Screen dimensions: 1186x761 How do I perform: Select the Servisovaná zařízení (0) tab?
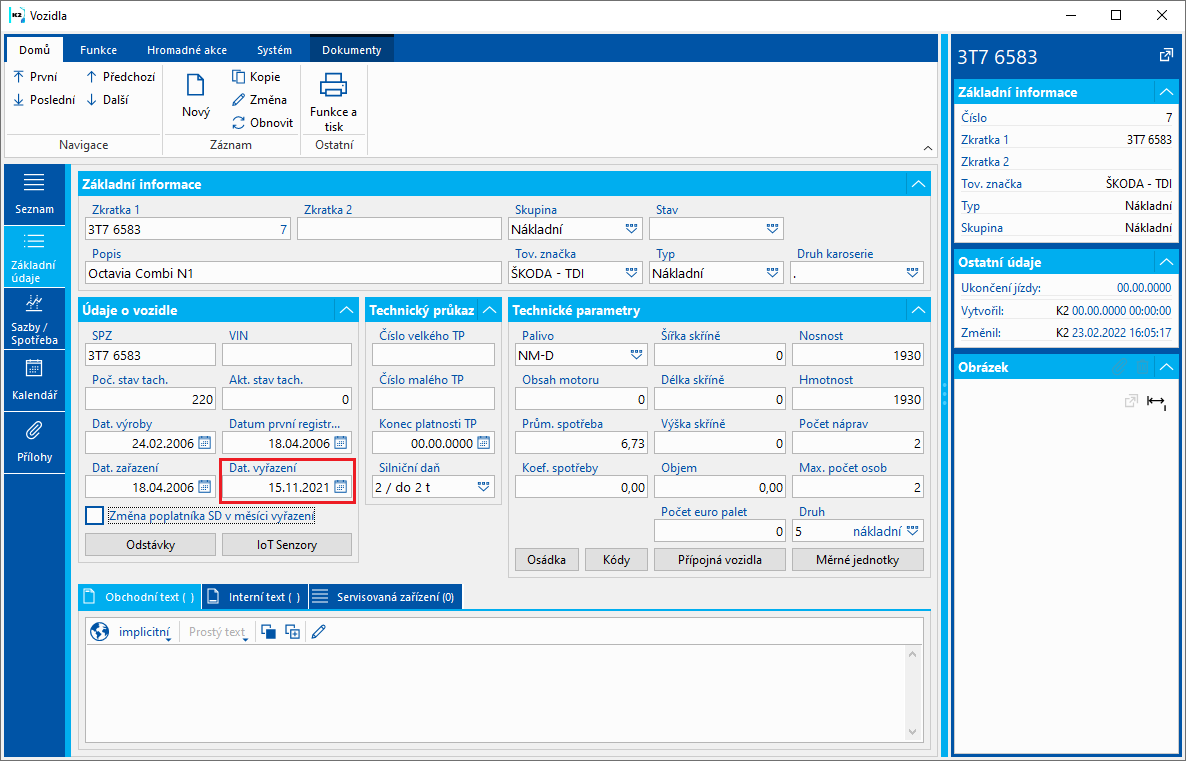[x=385, y=597]
